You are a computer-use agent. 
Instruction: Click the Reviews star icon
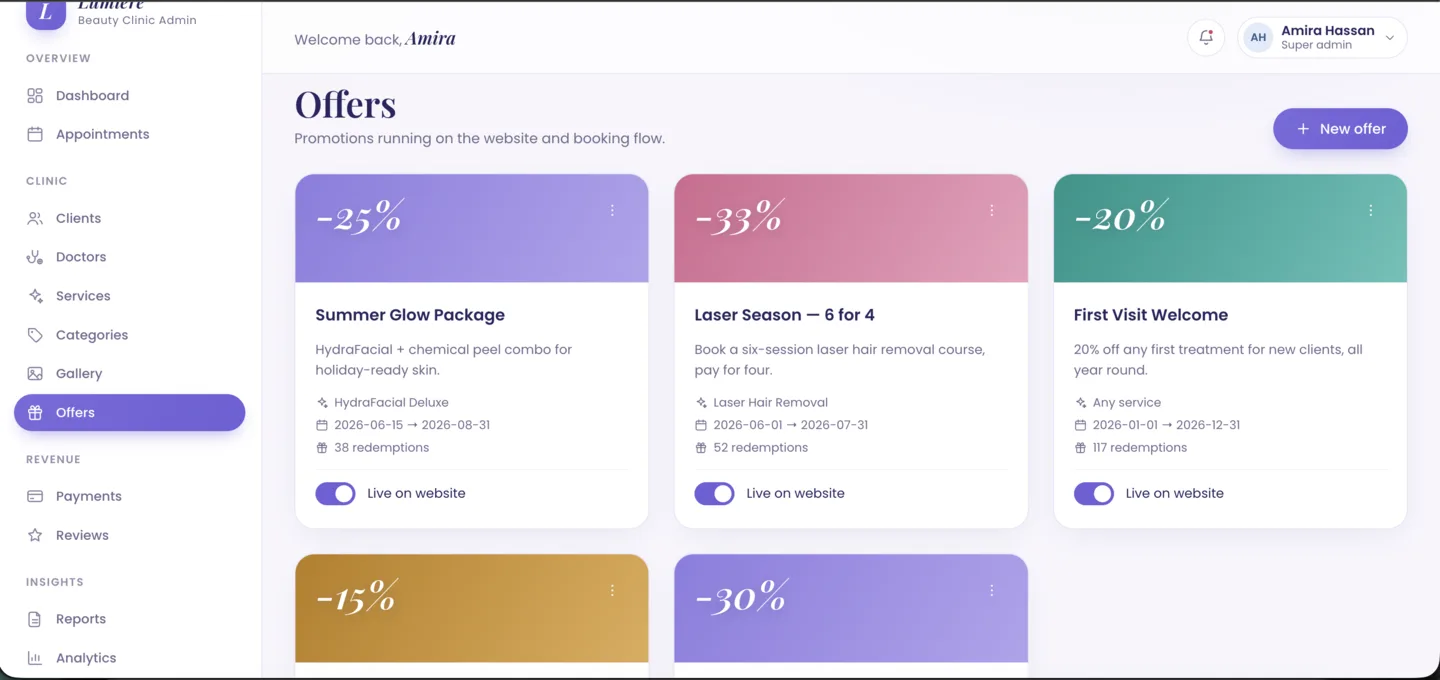point(35,535)
